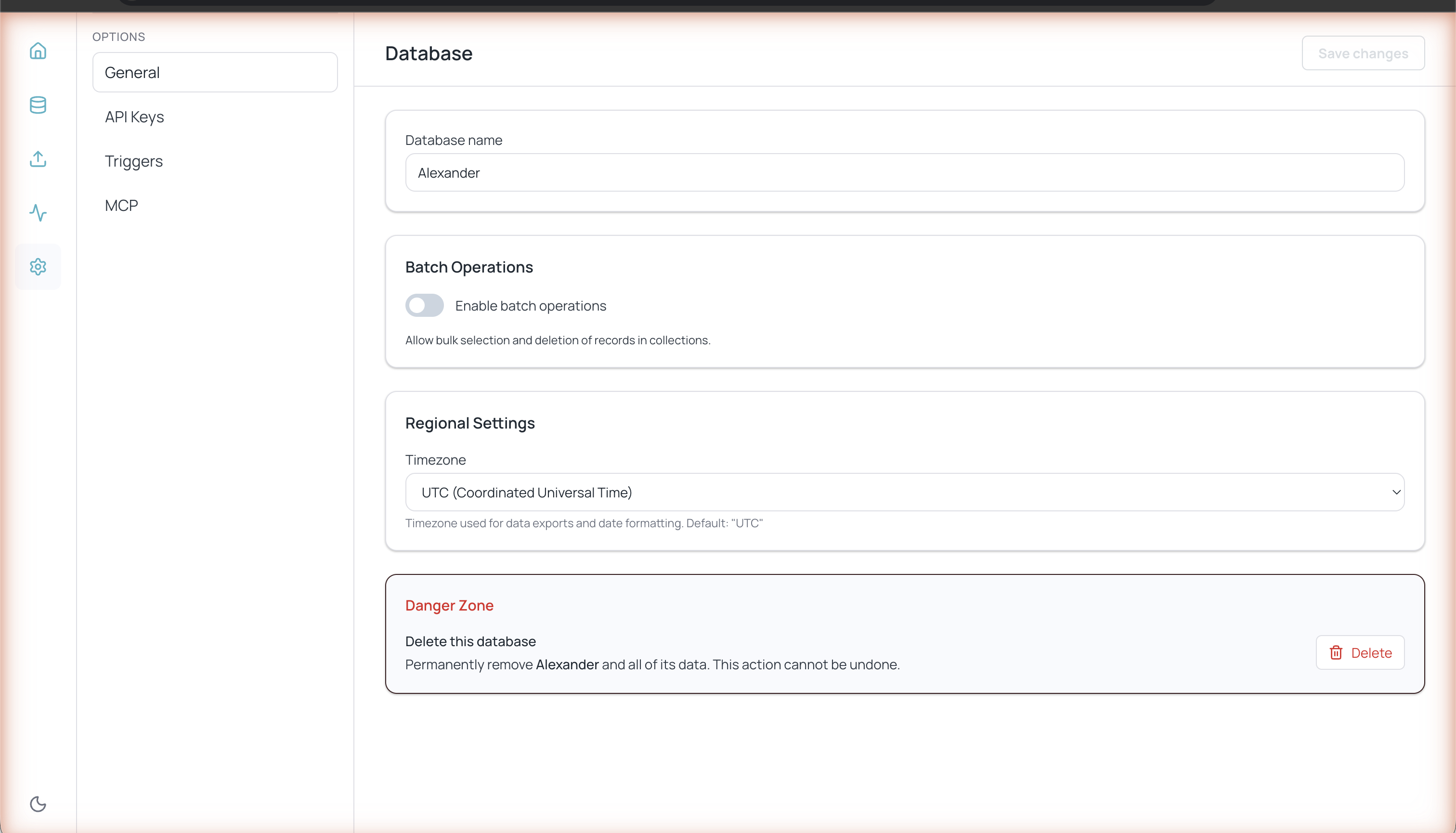Click inside the Database name field
This screenshot has width=1456, height=833.
click(904, 172)
